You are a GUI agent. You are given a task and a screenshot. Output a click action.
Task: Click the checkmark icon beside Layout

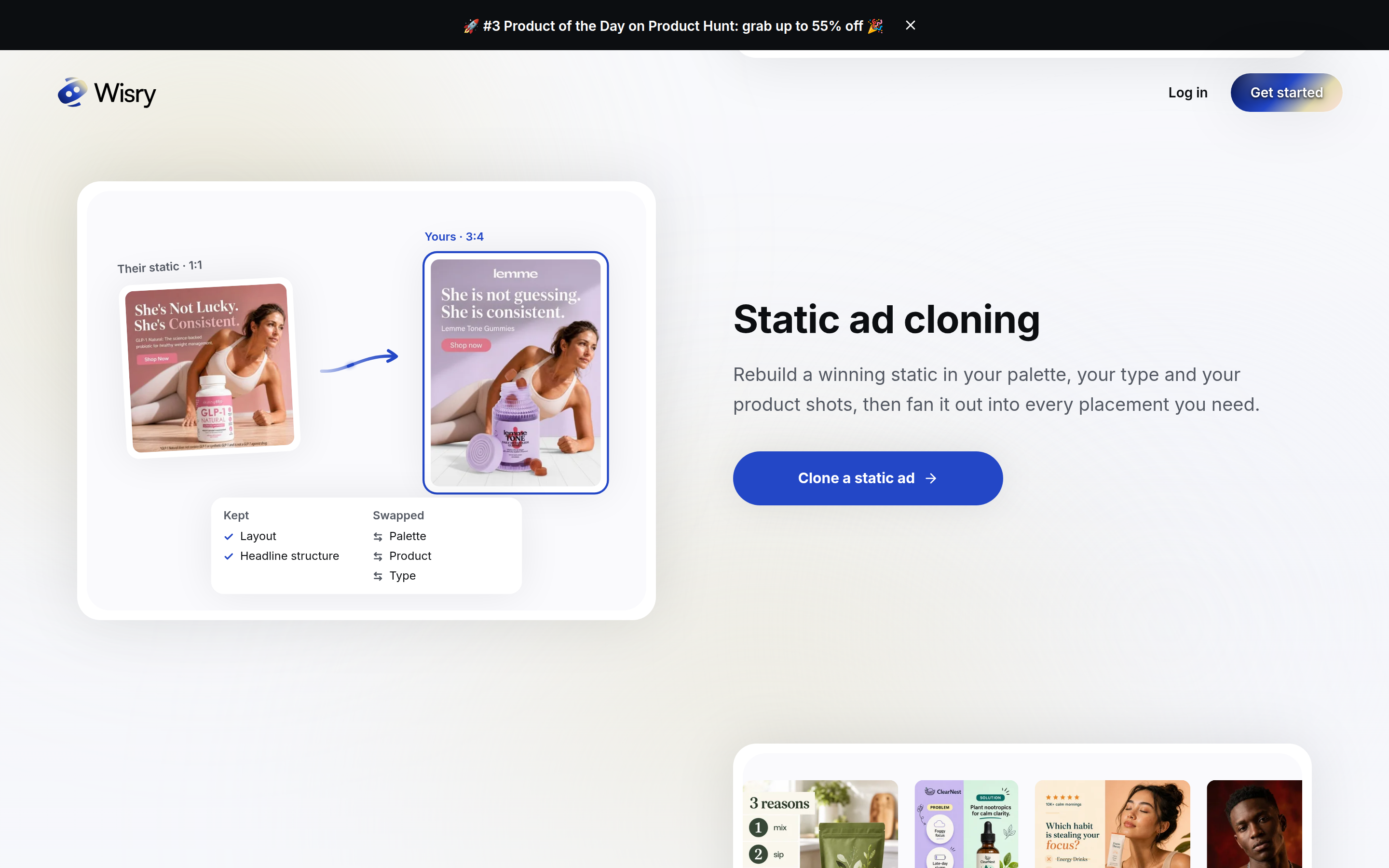(x=229, y=537)
